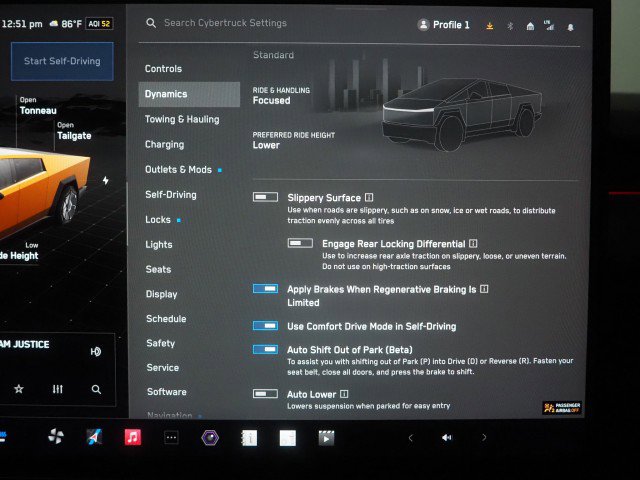Tap the Cybertruck wireframe illustration
The height and width of the screenshot is (480, 640).
[461, 114]
